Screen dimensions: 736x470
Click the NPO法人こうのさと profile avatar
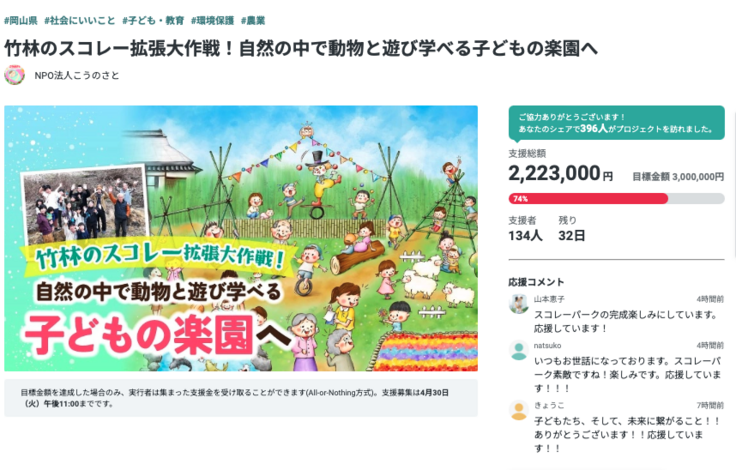tap(14, 75)
